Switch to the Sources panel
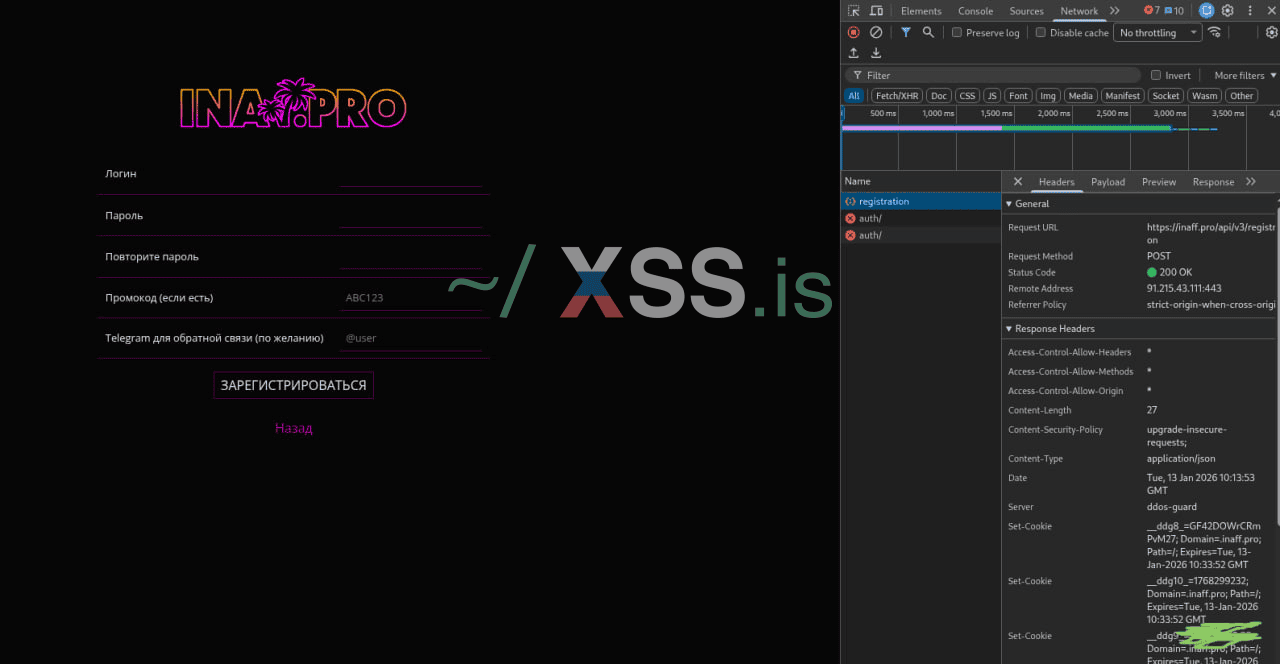Viewport: 1280px width, 664px height. 1026,11
